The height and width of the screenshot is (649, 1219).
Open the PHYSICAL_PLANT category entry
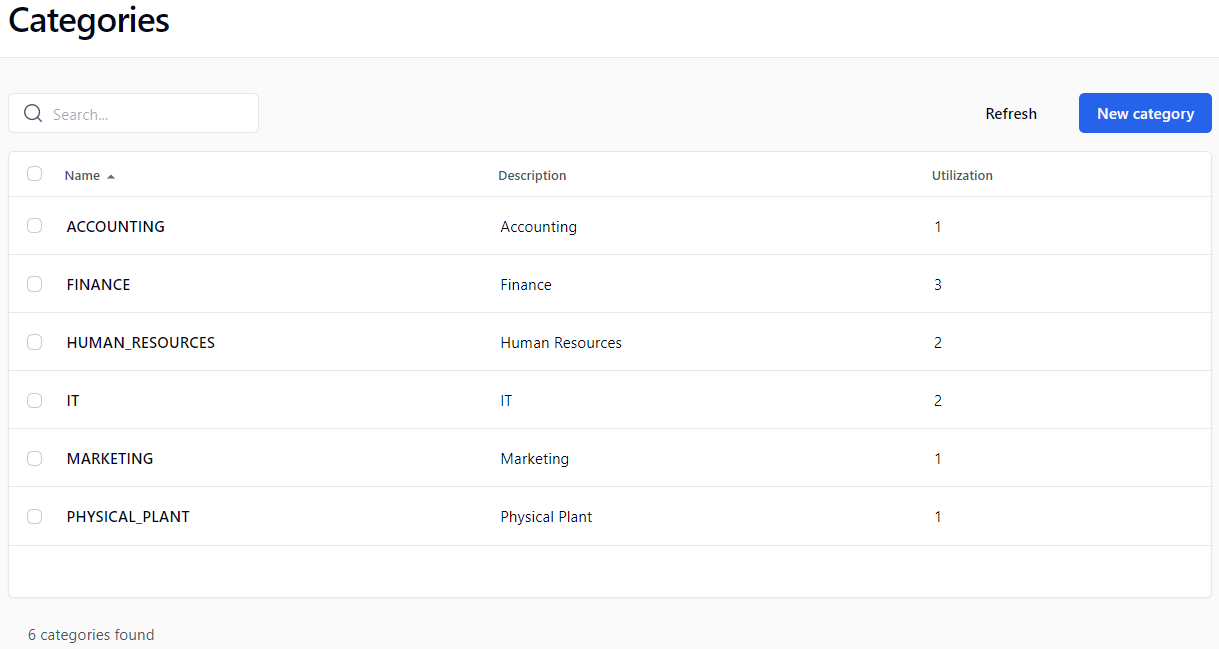point(128,517)
